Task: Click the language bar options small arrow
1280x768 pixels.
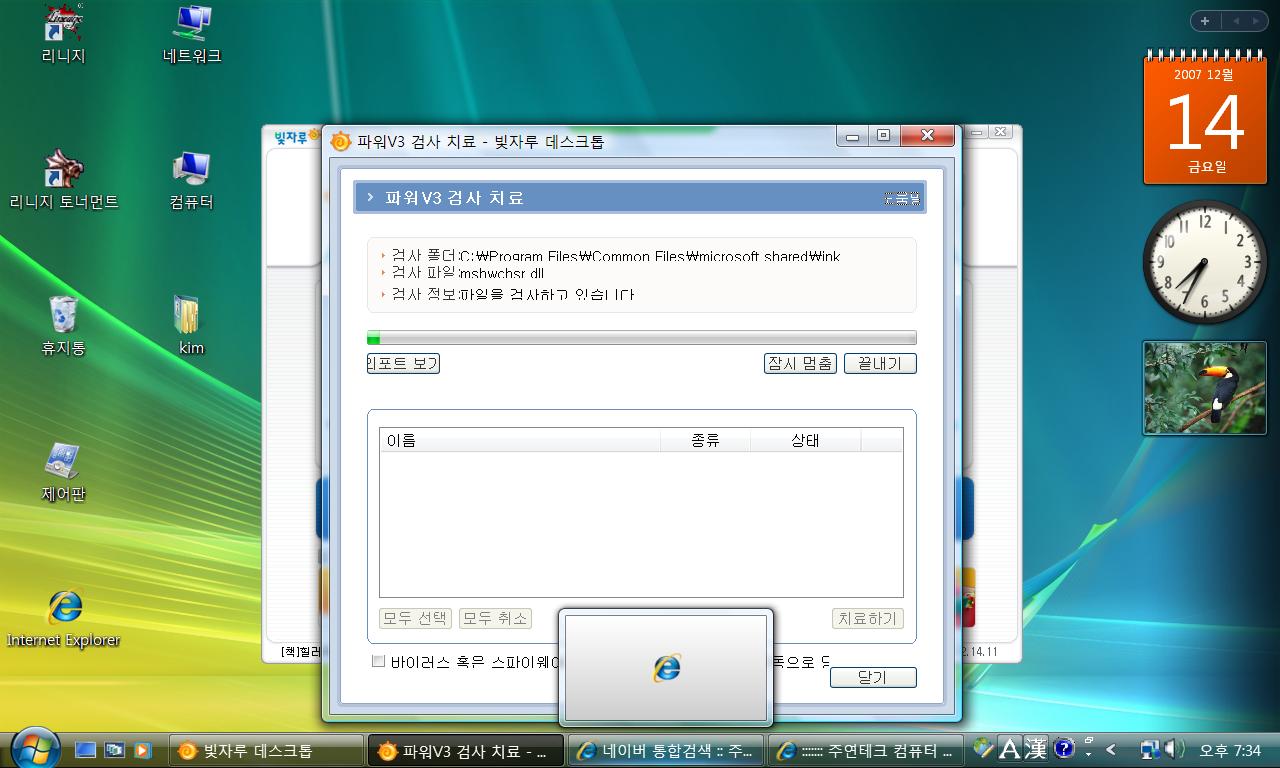Action: point(1089,754)
